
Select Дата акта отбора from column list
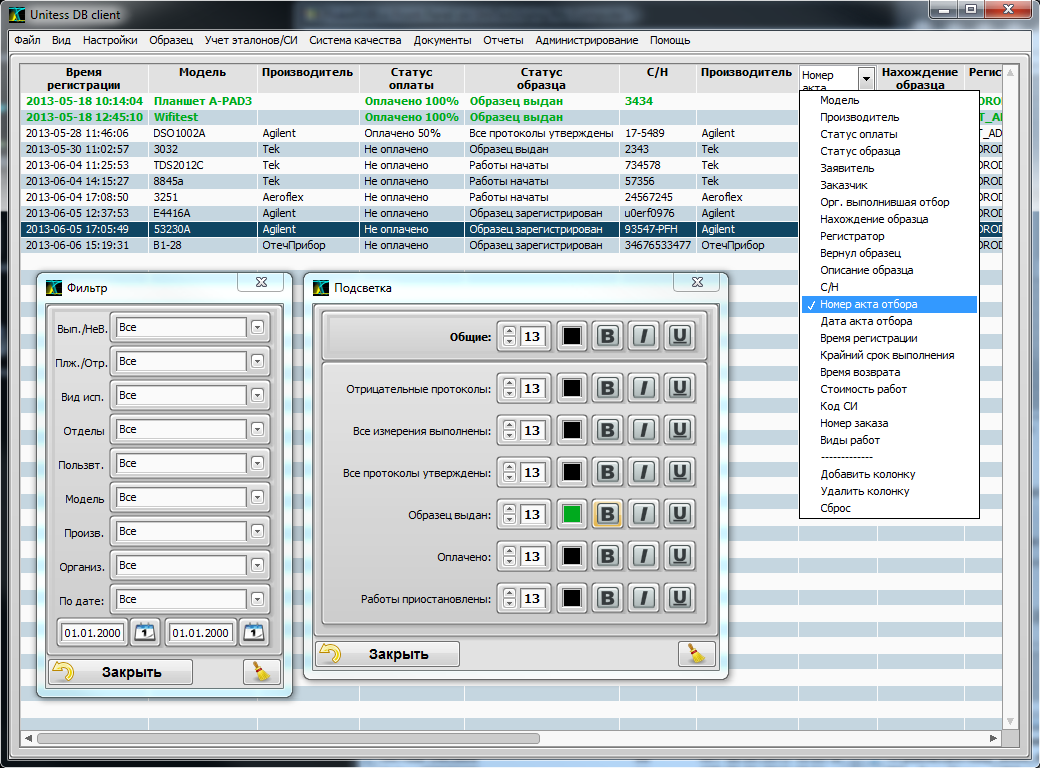click(x=866, y=321)
